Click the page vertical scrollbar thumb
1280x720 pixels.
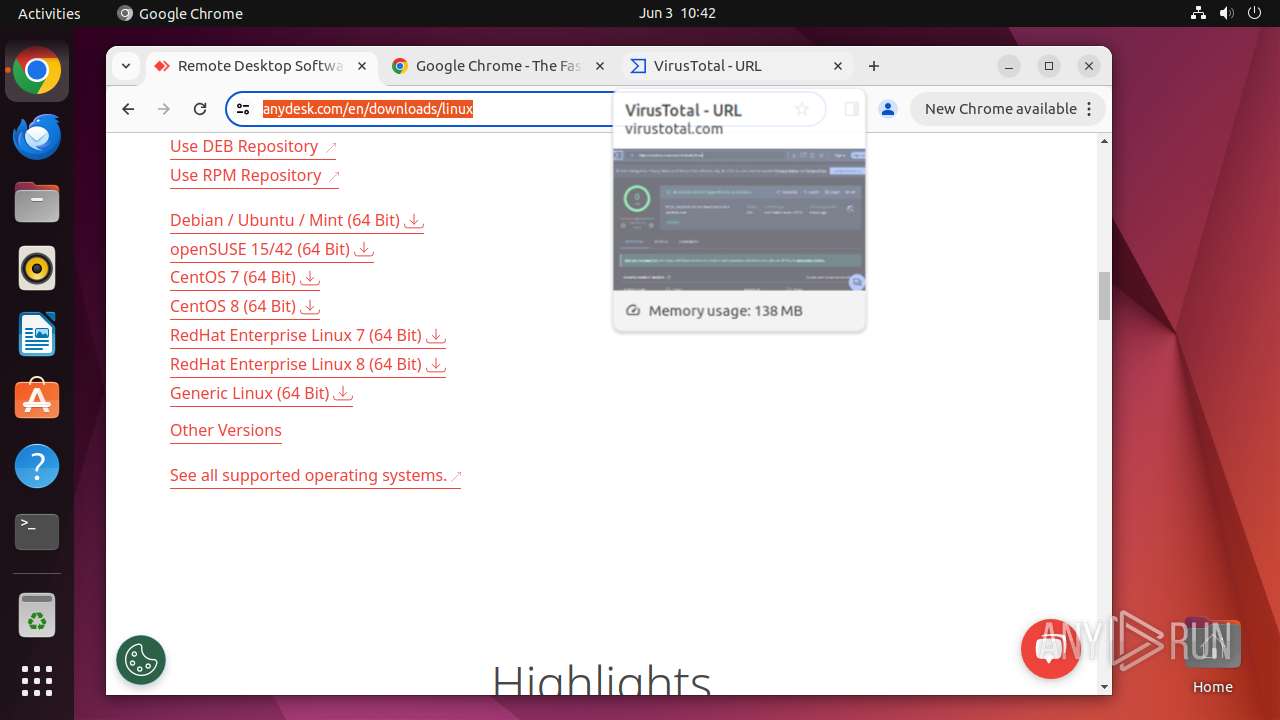coord(1105,296)
